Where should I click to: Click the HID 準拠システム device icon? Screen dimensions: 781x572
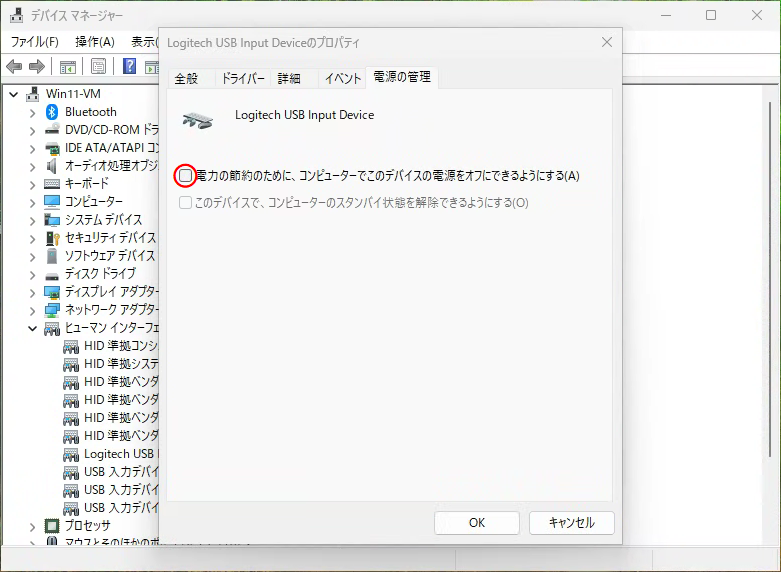71,364
